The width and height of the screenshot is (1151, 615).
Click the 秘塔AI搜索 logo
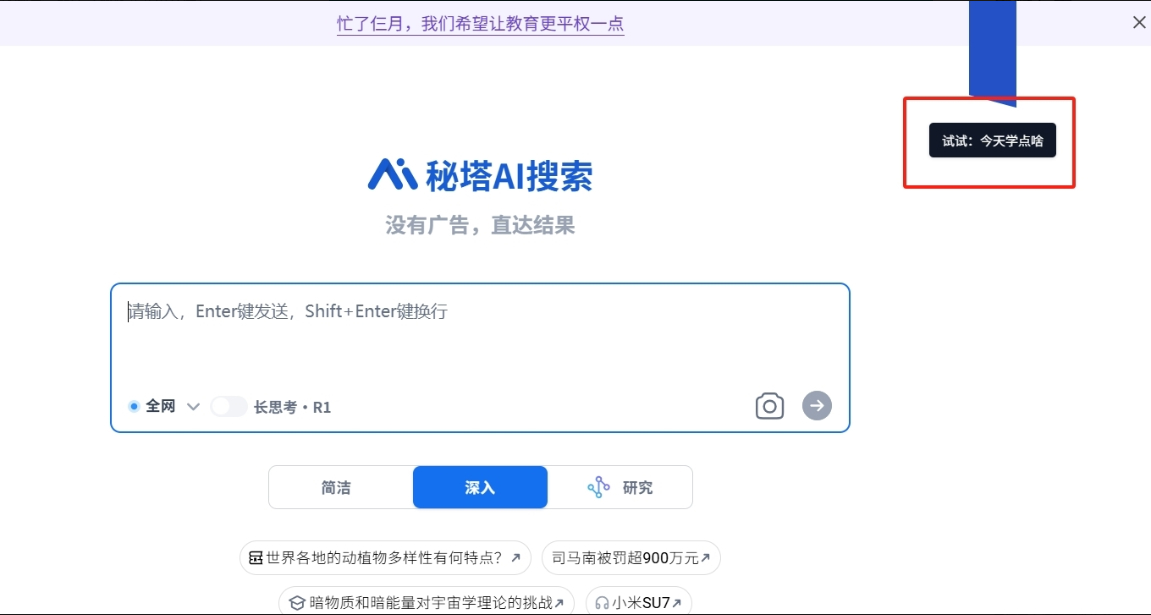[480, 175]
